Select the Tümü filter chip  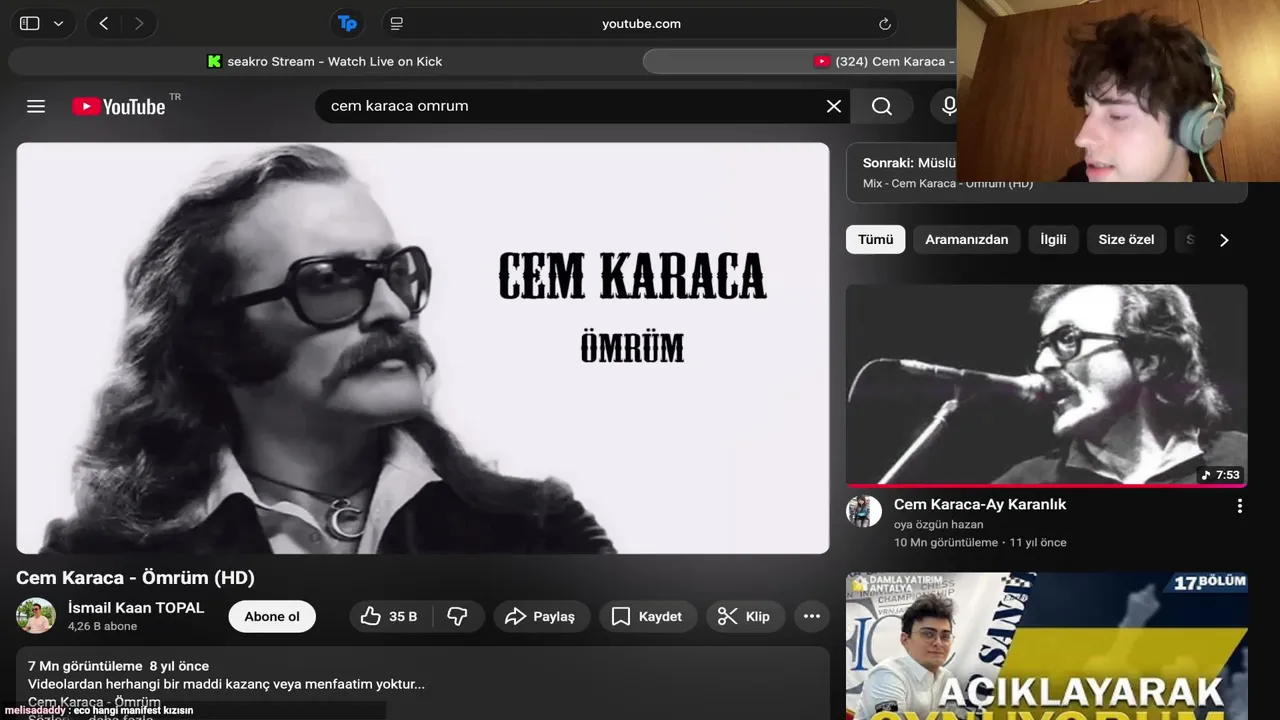click(x=875, y=239)
